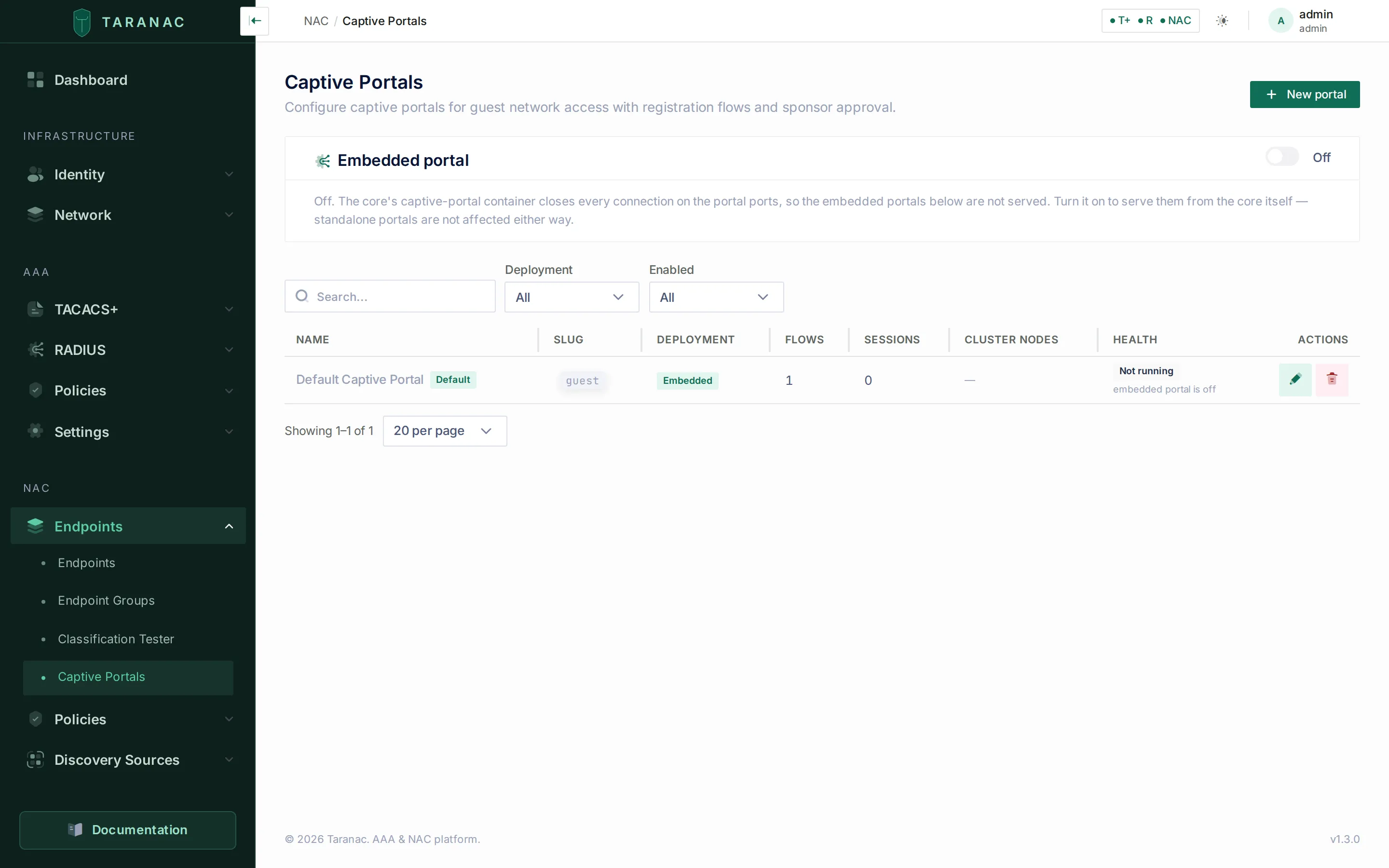Click the Embedded deployment badge
This screenshot has width=1389, height=868.
687,380
